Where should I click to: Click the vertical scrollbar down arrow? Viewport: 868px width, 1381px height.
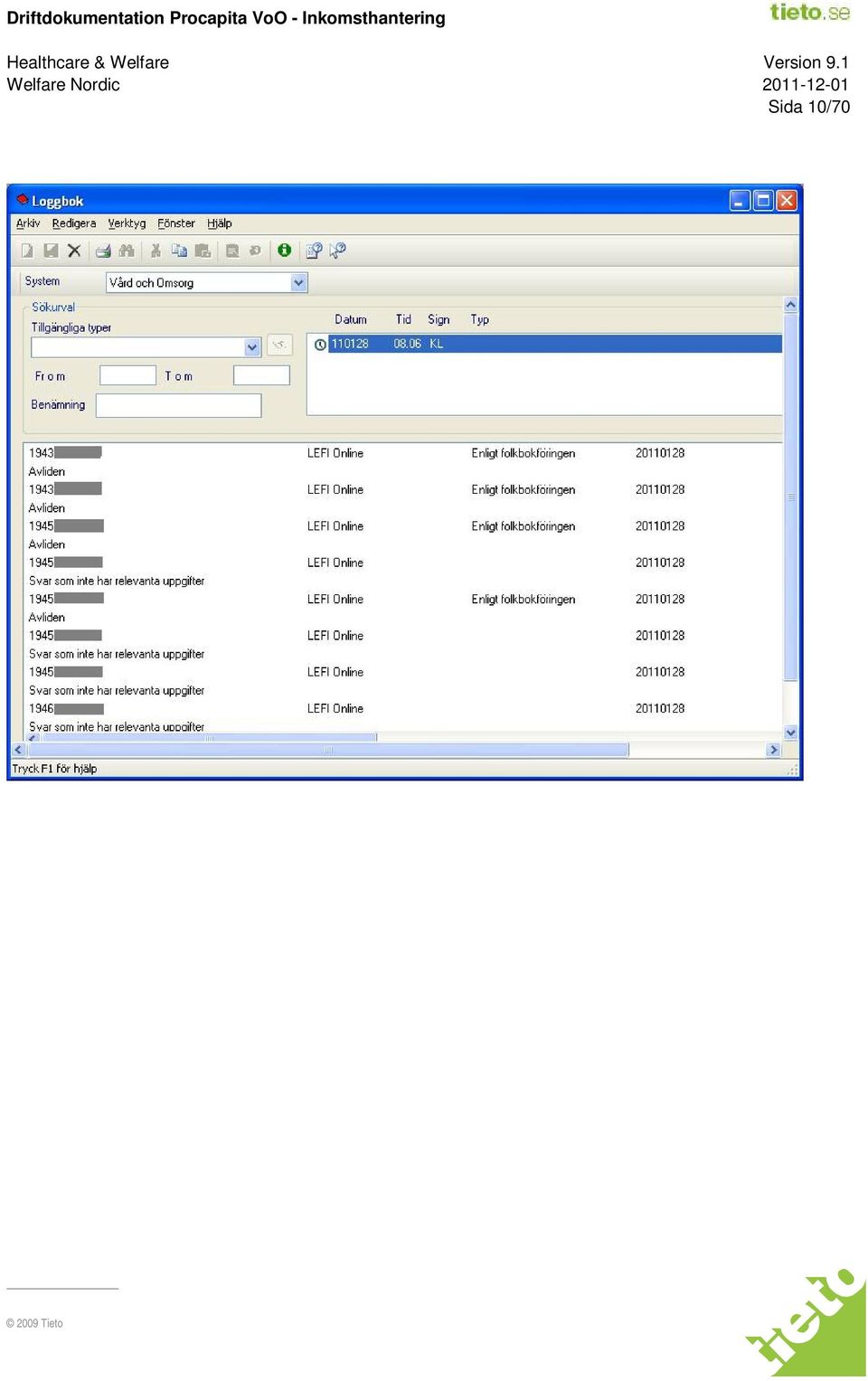[791, 733]
